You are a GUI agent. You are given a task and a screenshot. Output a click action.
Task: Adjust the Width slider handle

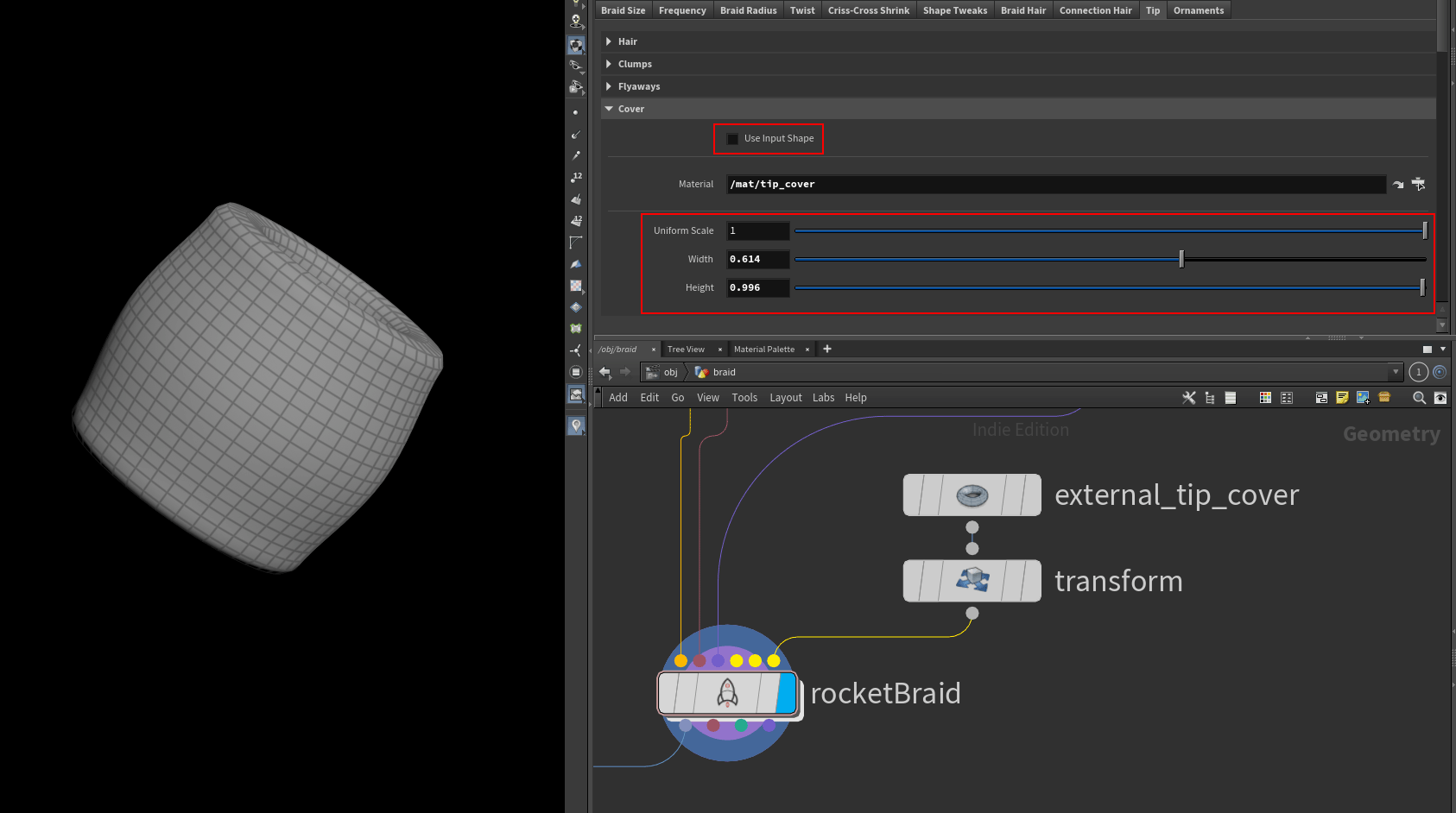1181,259
